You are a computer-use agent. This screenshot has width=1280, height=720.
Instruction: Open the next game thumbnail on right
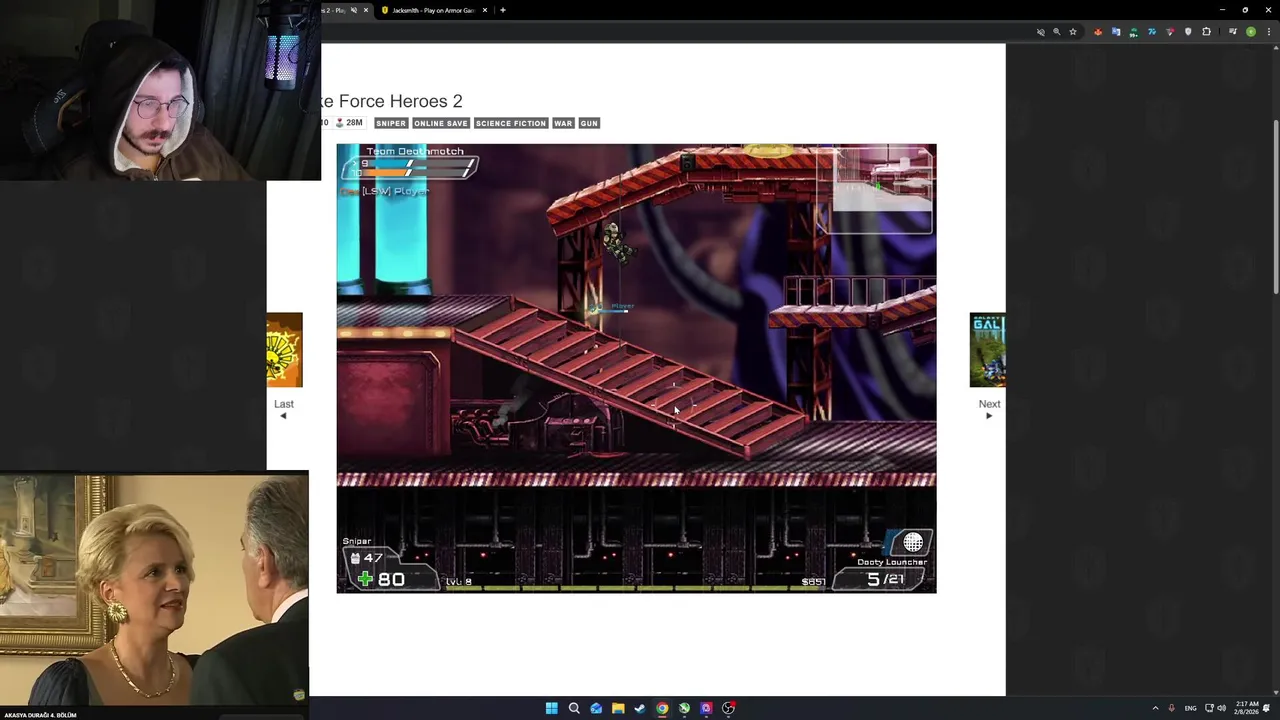click(x=987, y=350)
